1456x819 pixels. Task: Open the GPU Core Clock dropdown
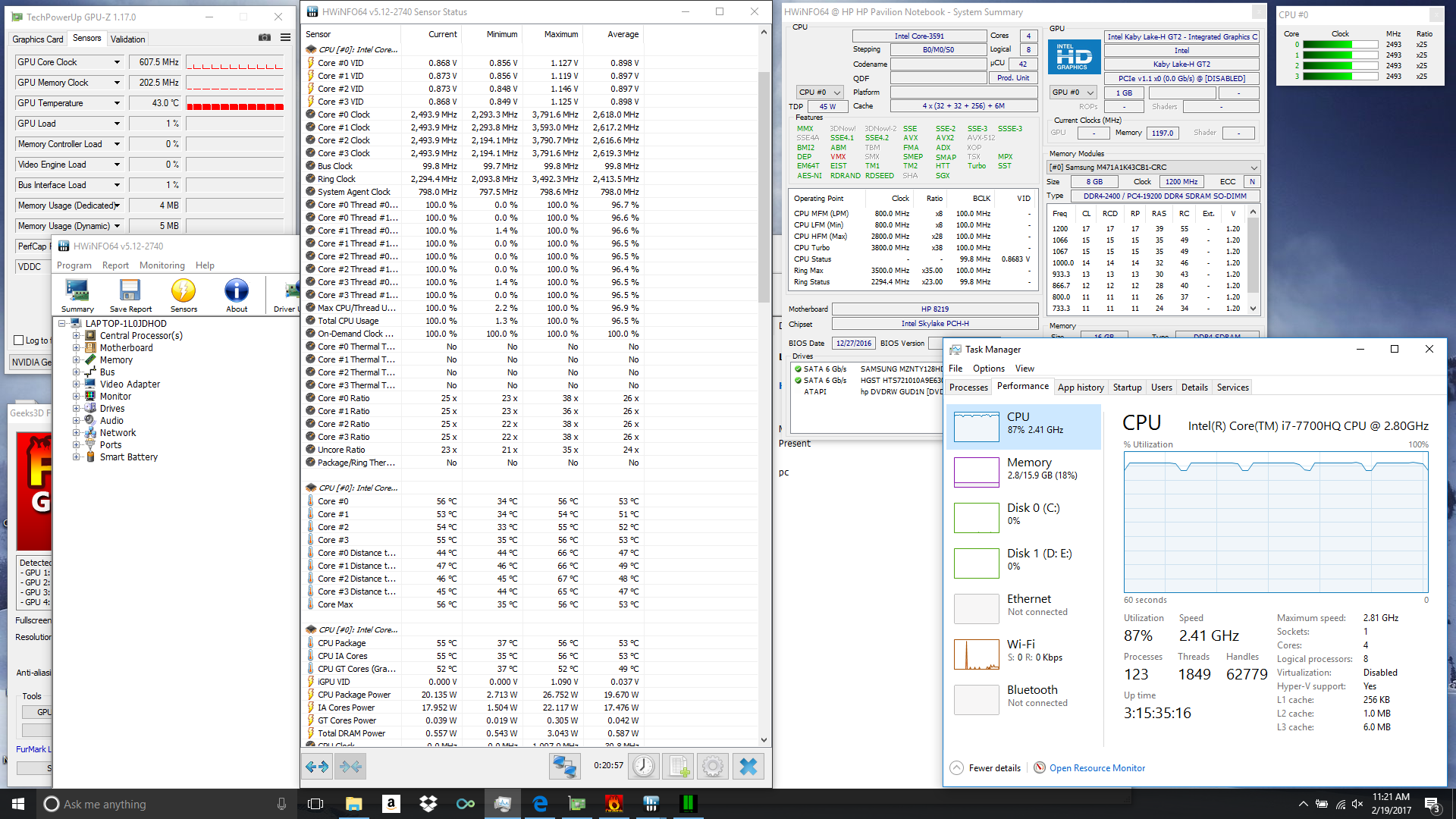coord(117,62)
